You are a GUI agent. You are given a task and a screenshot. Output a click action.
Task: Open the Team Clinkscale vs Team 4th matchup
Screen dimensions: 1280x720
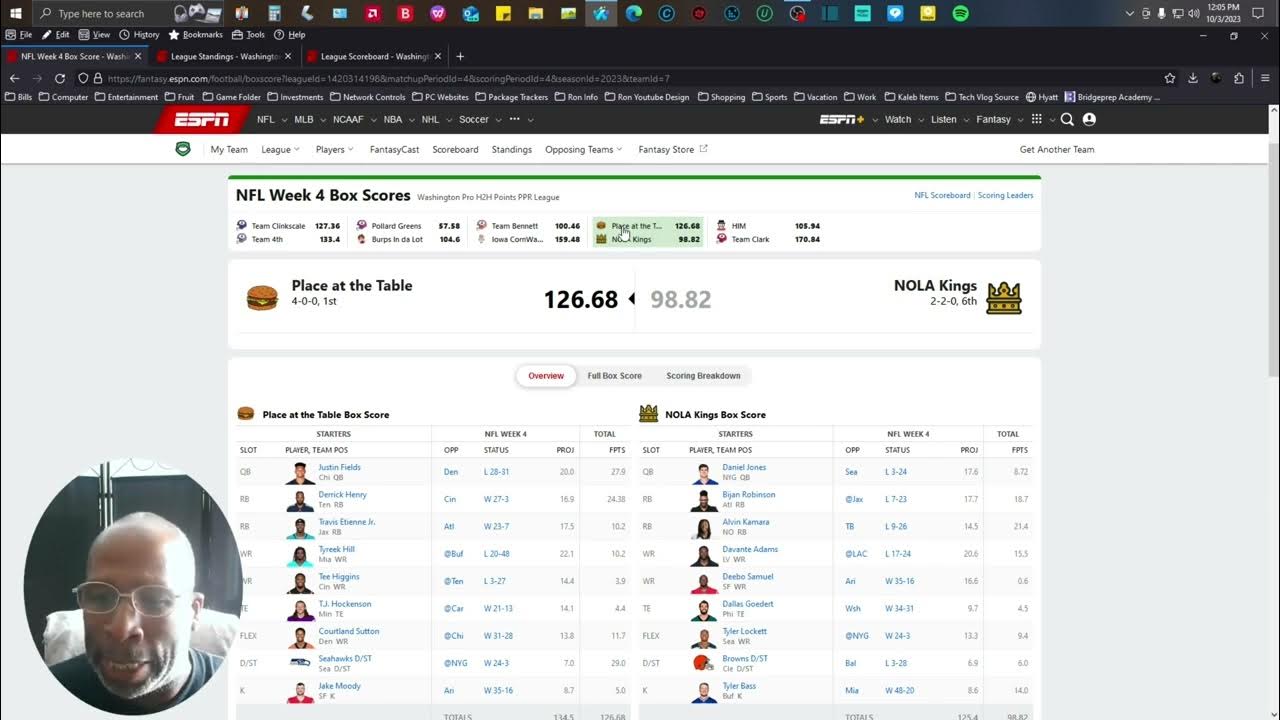click(289, 232)
